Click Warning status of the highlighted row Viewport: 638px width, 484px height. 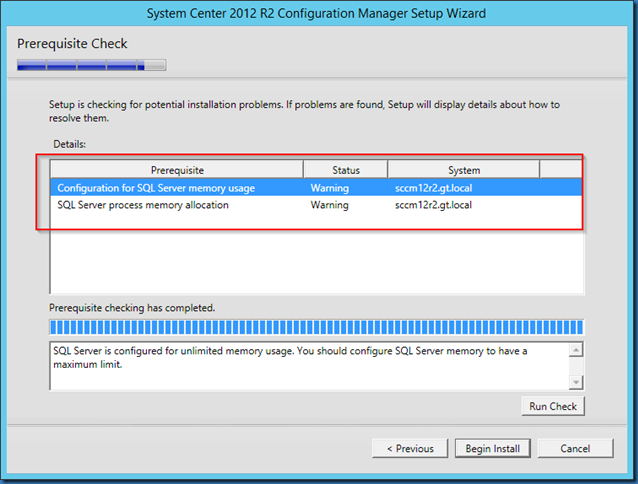(330, 188)
